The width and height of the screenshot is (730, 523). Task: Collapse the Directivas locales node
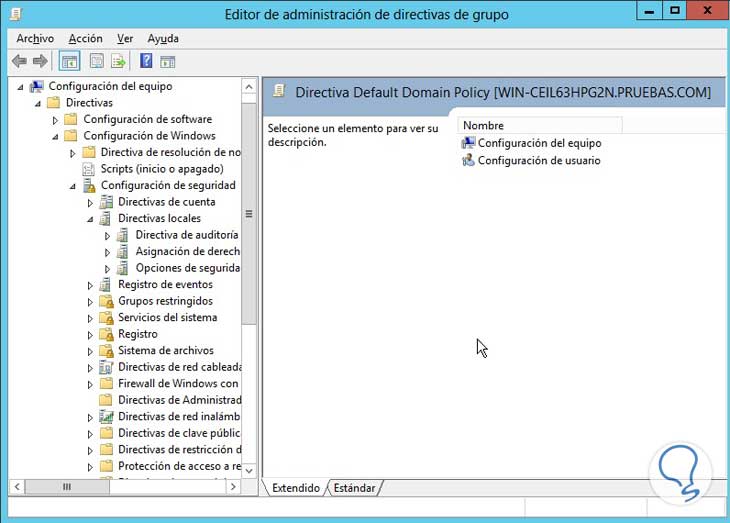(x=90, y=219)
